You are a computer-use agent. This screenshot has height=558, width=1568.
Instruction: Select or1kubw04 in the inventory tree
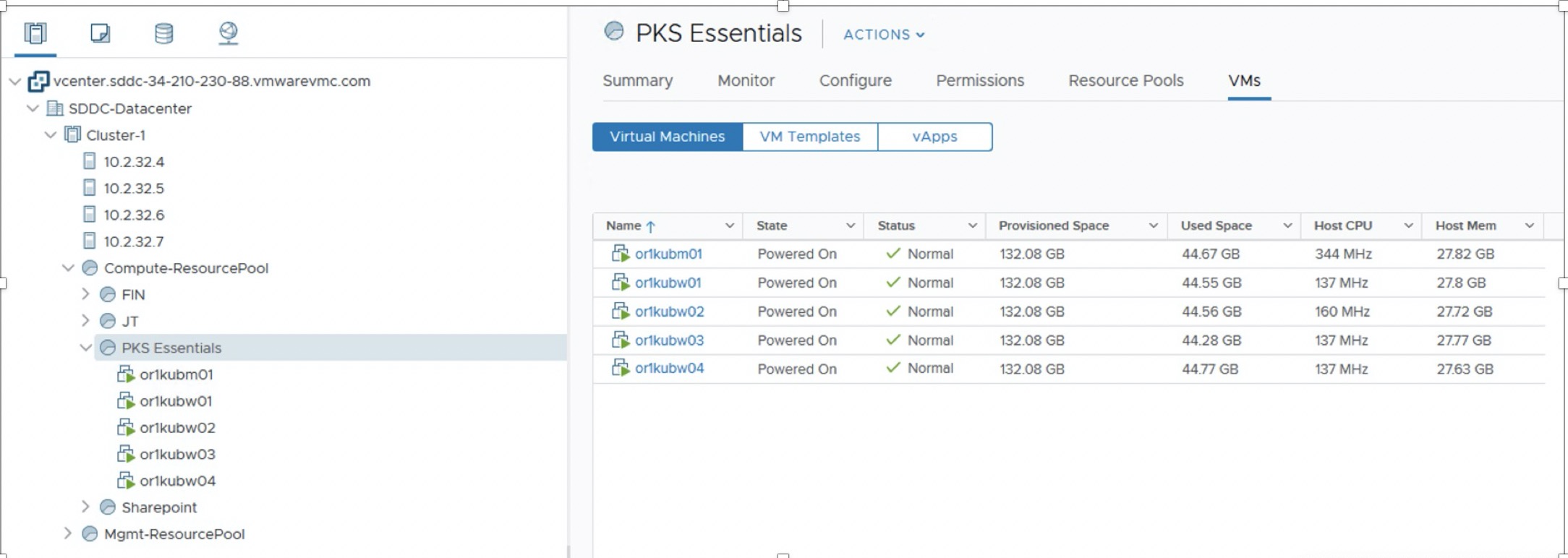tap(177, 481)
